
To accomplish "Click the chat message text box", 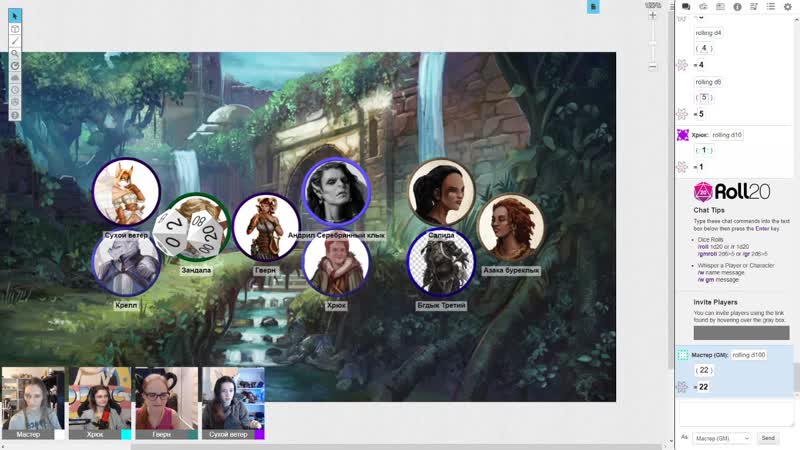I will 736,414.
